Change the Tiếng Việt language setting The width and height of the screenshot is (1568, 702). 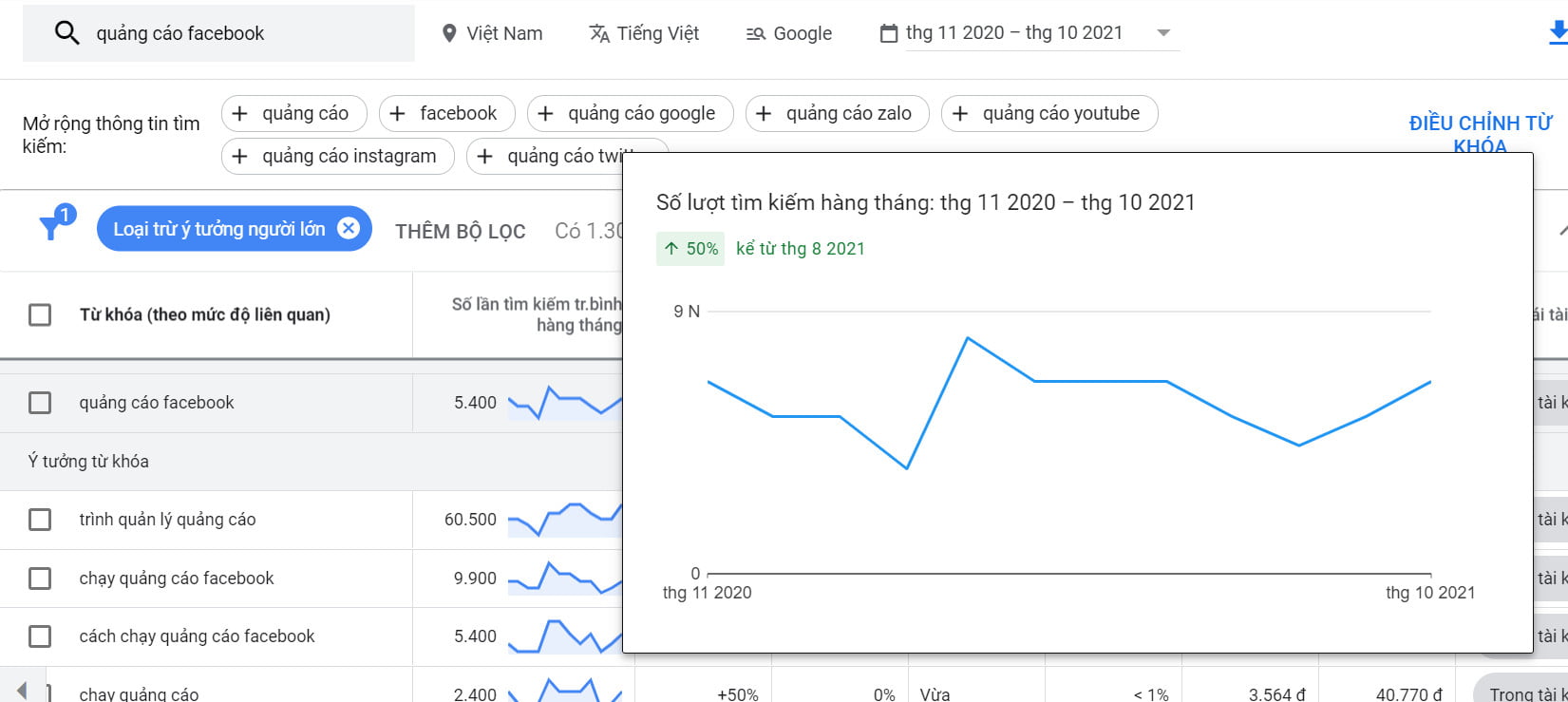644,33
